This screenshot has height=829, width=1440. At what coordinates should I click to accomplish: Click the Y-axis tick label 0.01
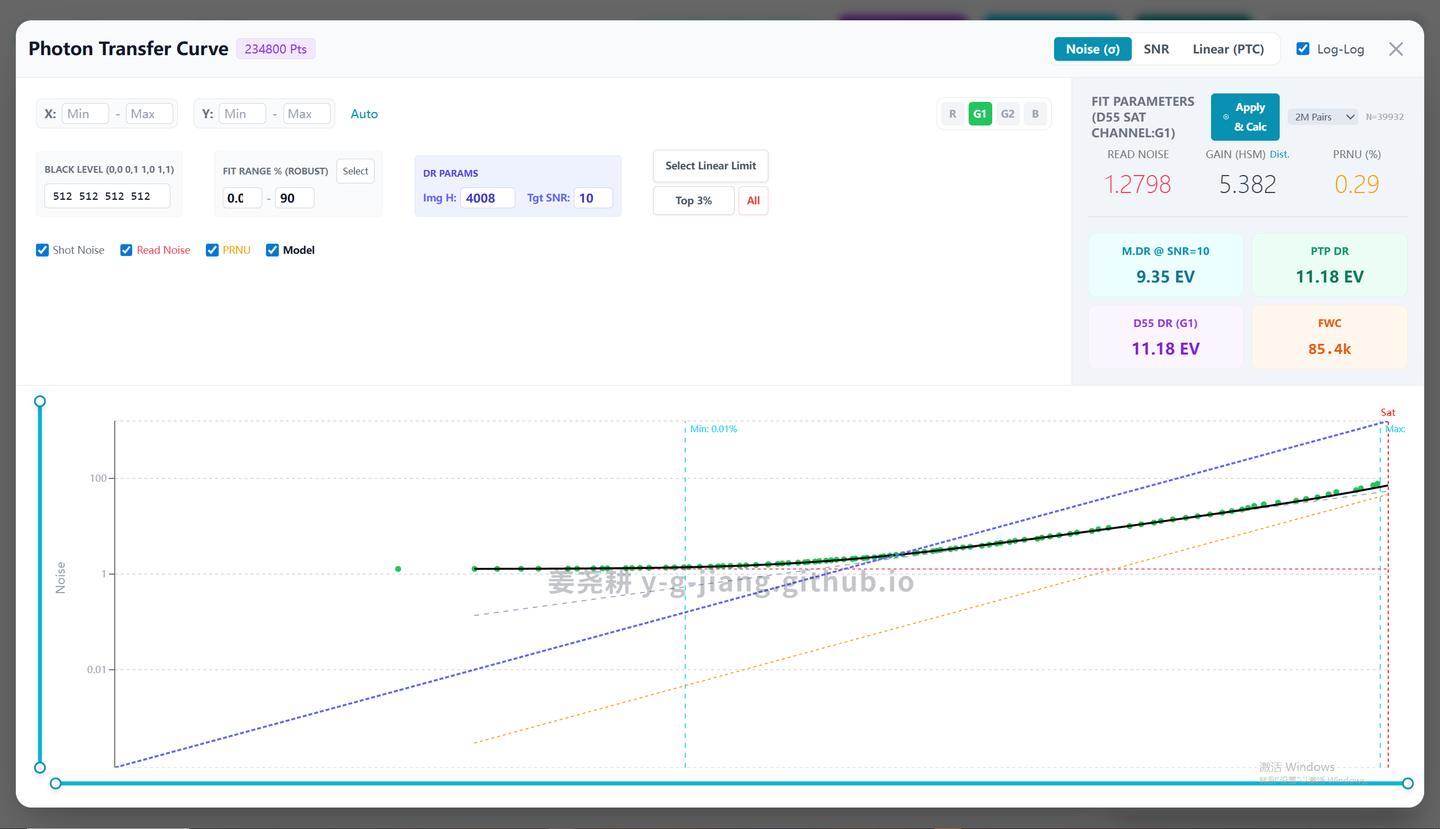tap(96, 669)
